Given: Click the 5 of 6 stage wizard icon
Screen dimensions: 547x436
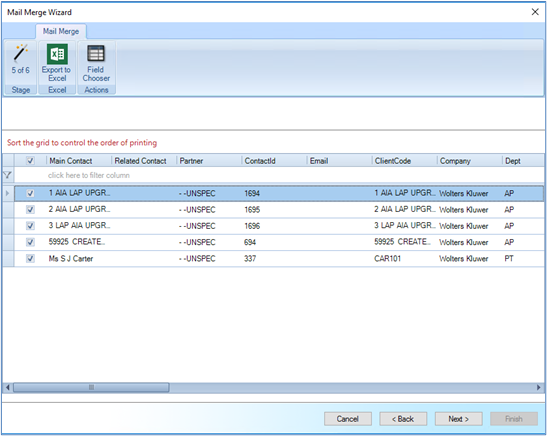Looking at the screenshot, I should pos(20,59).
